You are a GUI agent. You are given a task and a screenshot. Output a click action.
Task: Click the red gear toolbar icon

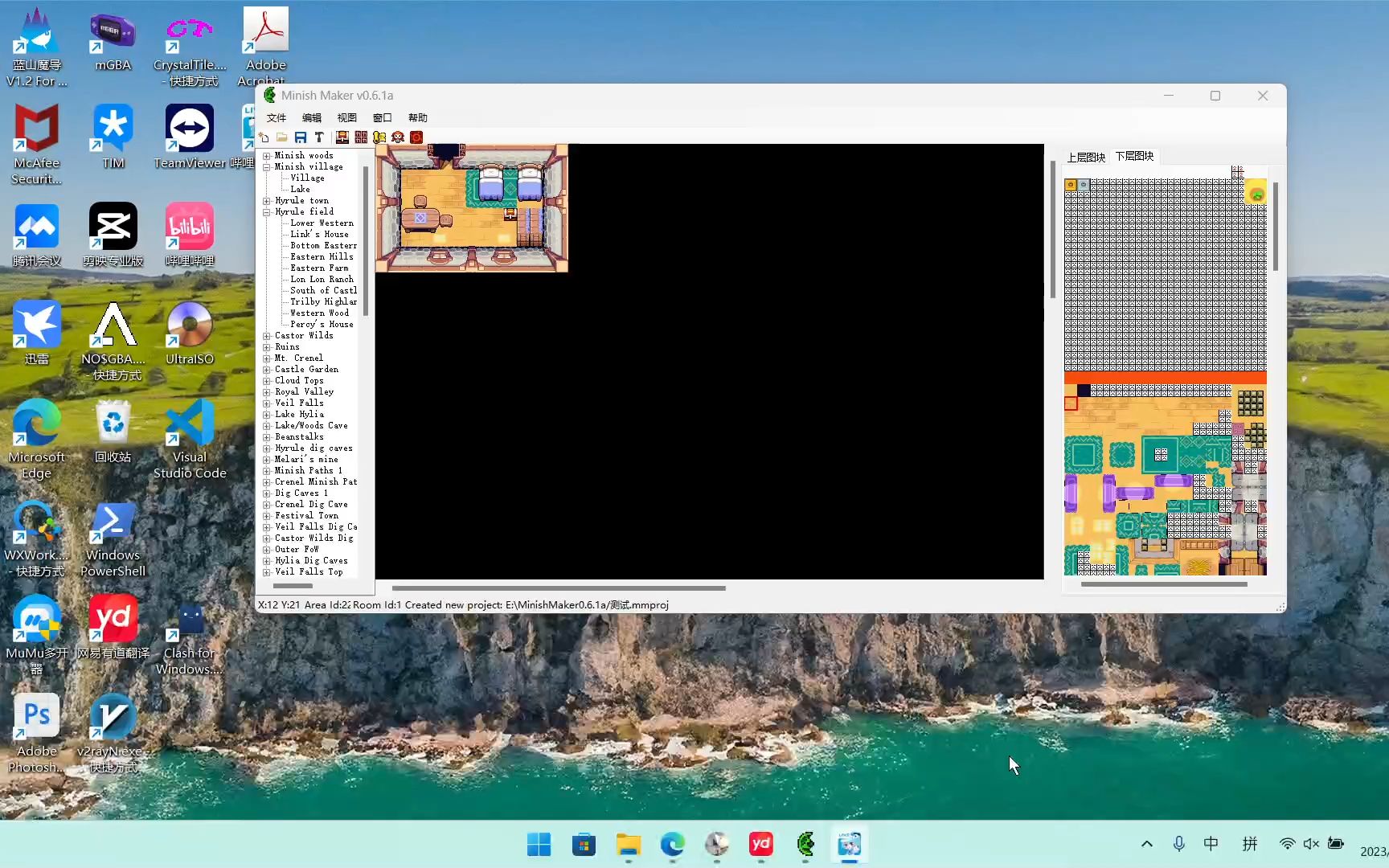click(416, 137)
